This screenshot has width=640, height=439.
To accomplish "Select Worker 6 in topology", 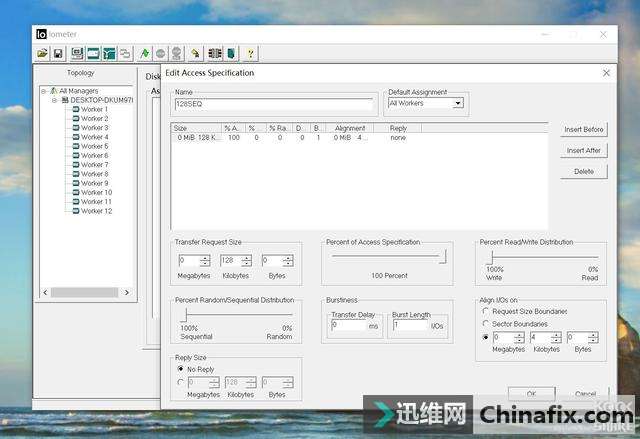I will (x=94, y=155).
